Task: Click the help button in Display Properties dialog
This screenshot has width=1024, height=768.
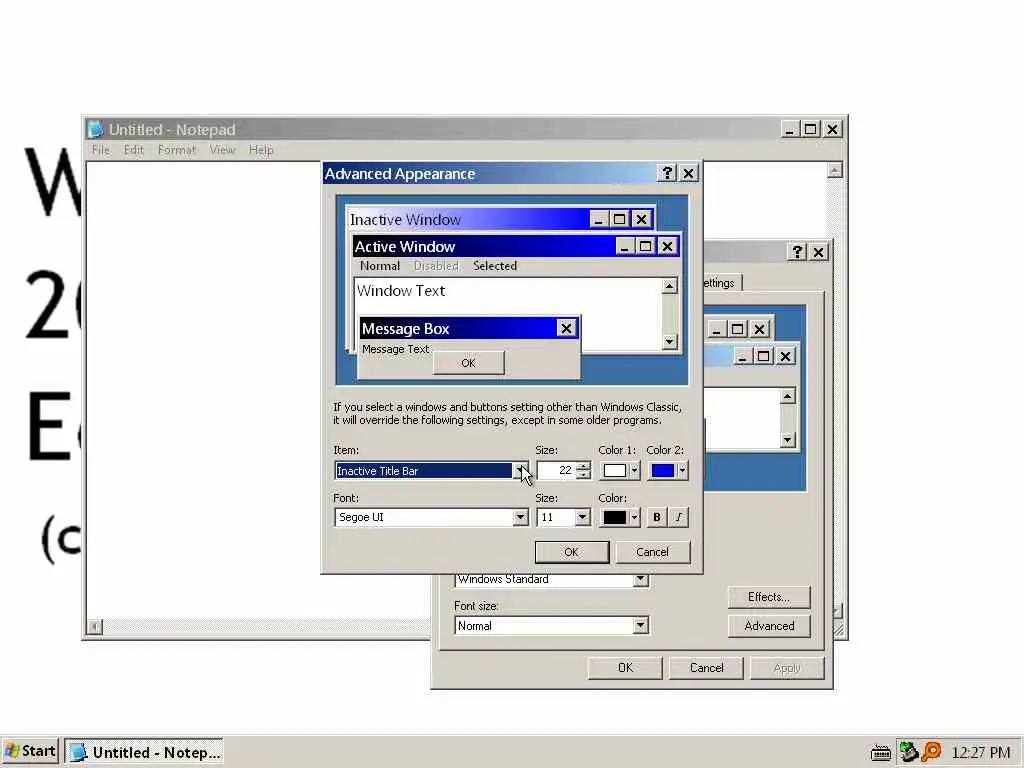Action: pos(797,252)
